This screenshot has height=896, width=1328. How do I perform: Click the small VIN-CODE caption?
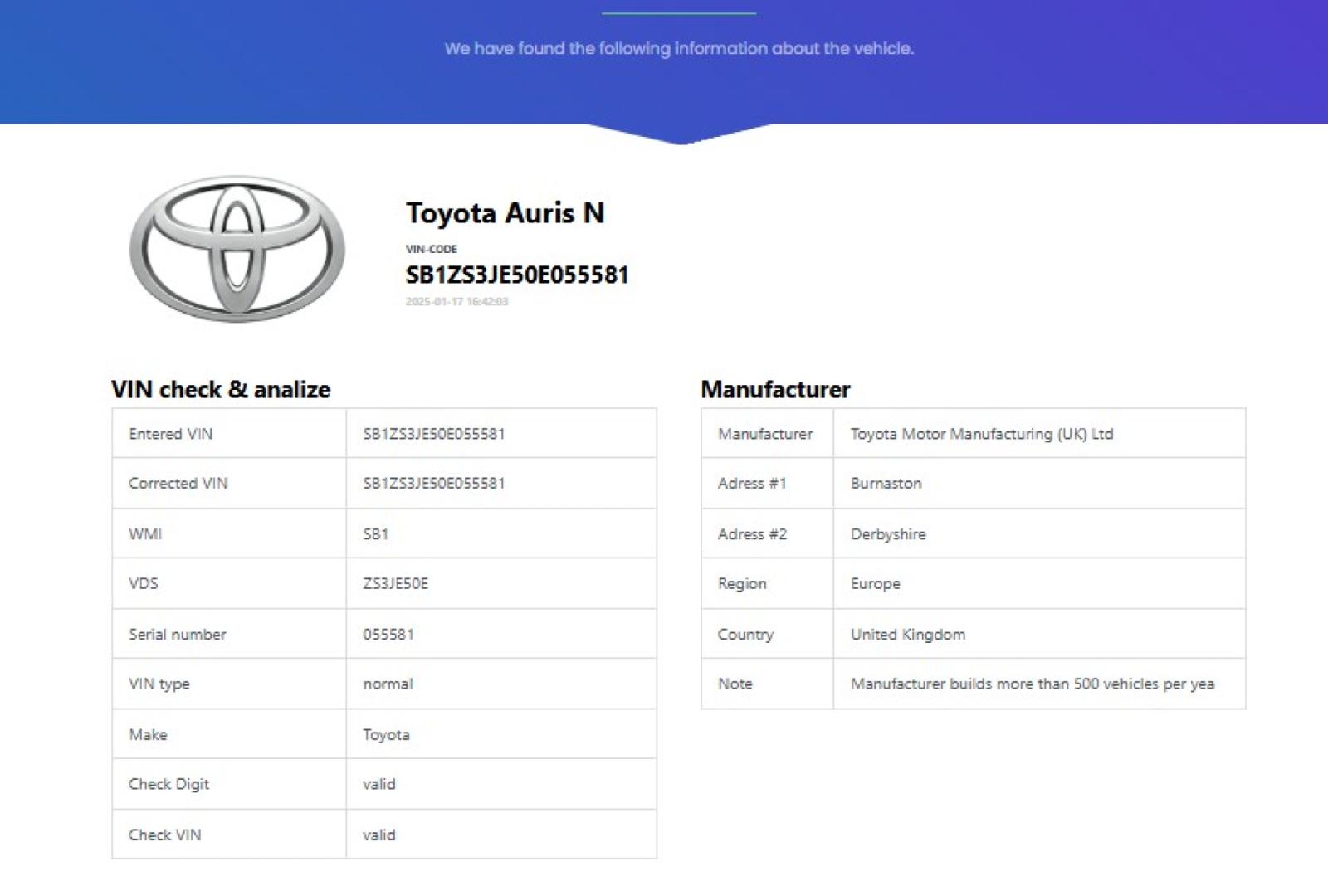point(431,249)
